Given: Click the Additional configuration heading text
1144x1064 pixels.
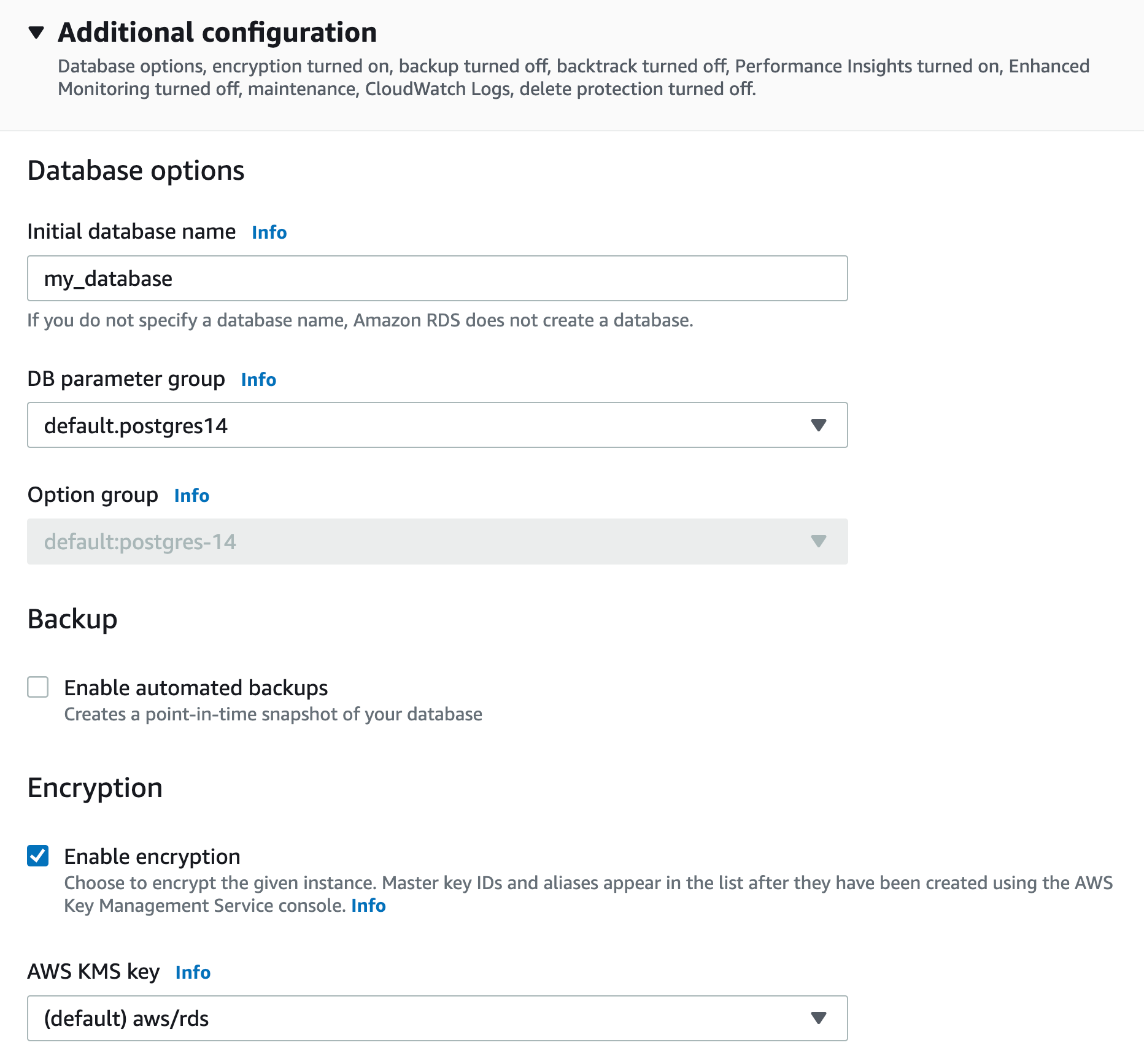Looking at the screenshot, I should point(217,33).
